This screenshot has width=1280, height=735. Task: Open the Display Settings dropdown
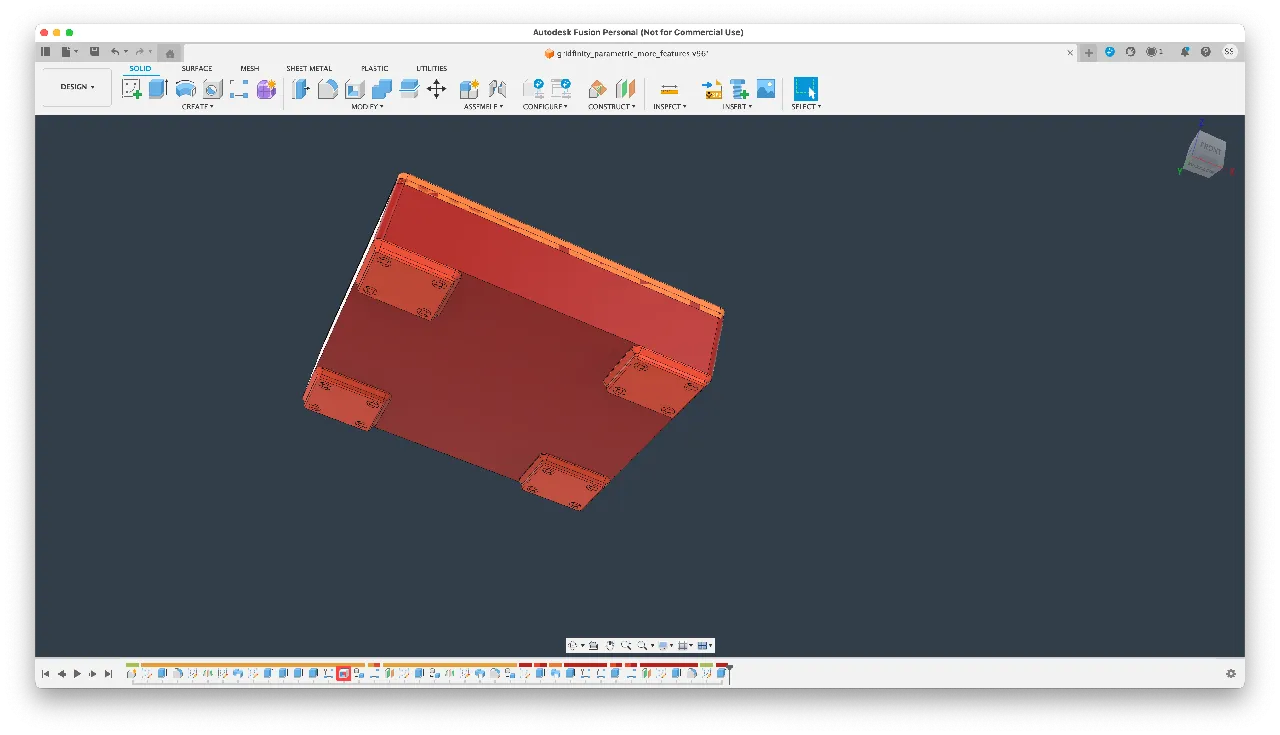pyautogui.click(x=664, y=645)
